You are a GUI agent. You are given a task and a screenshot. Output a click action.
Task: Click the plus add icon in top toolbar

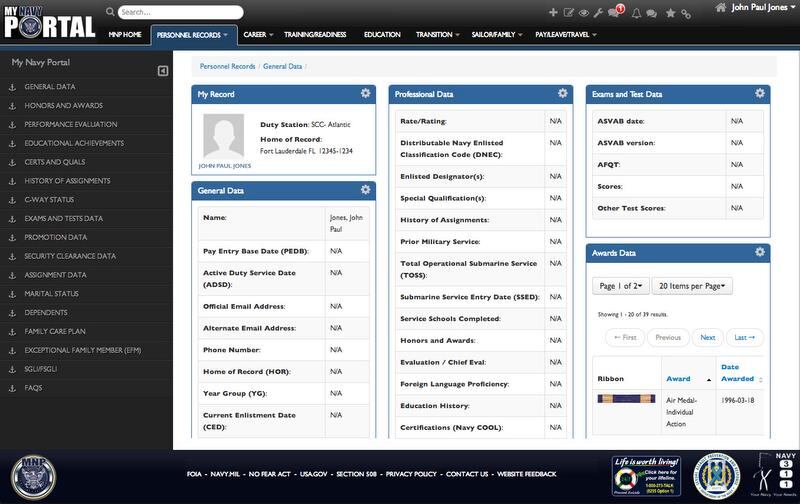553,12
